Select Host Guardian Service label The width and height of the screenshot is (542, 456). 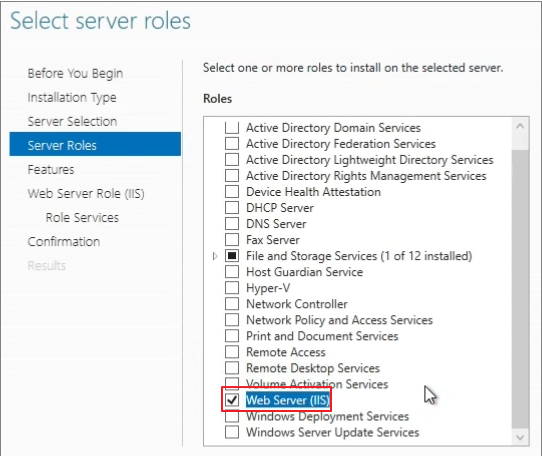pos(305,272)
